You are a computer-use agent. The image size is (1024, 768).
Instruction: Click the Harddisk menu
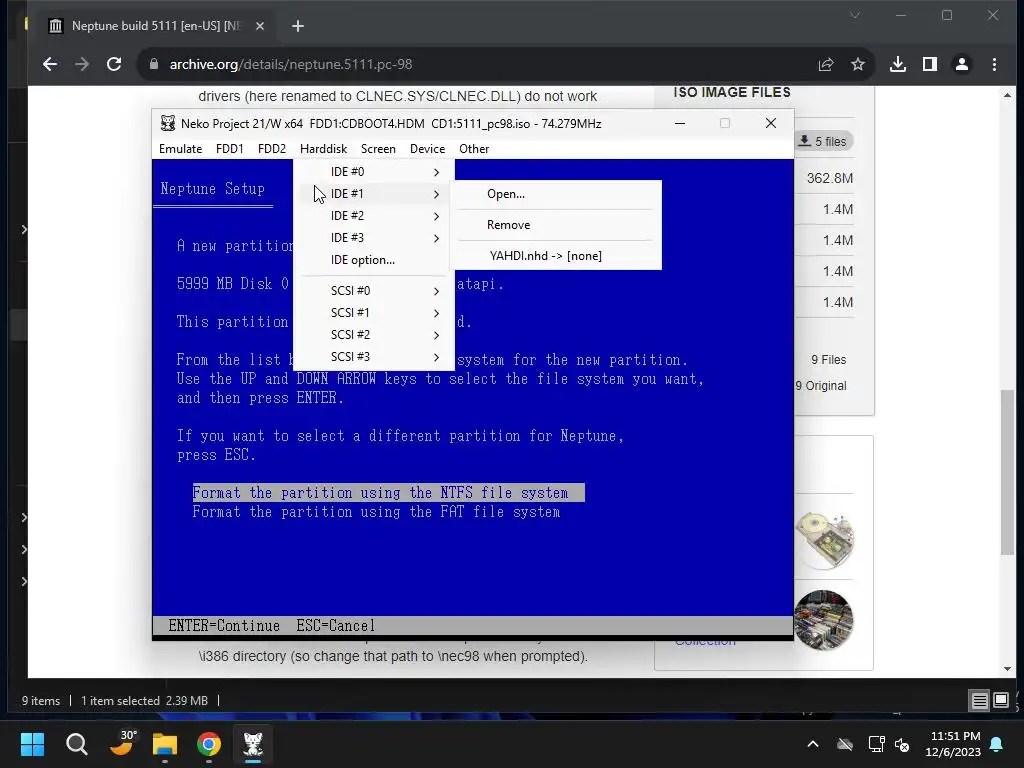click(x=323, y=149)
